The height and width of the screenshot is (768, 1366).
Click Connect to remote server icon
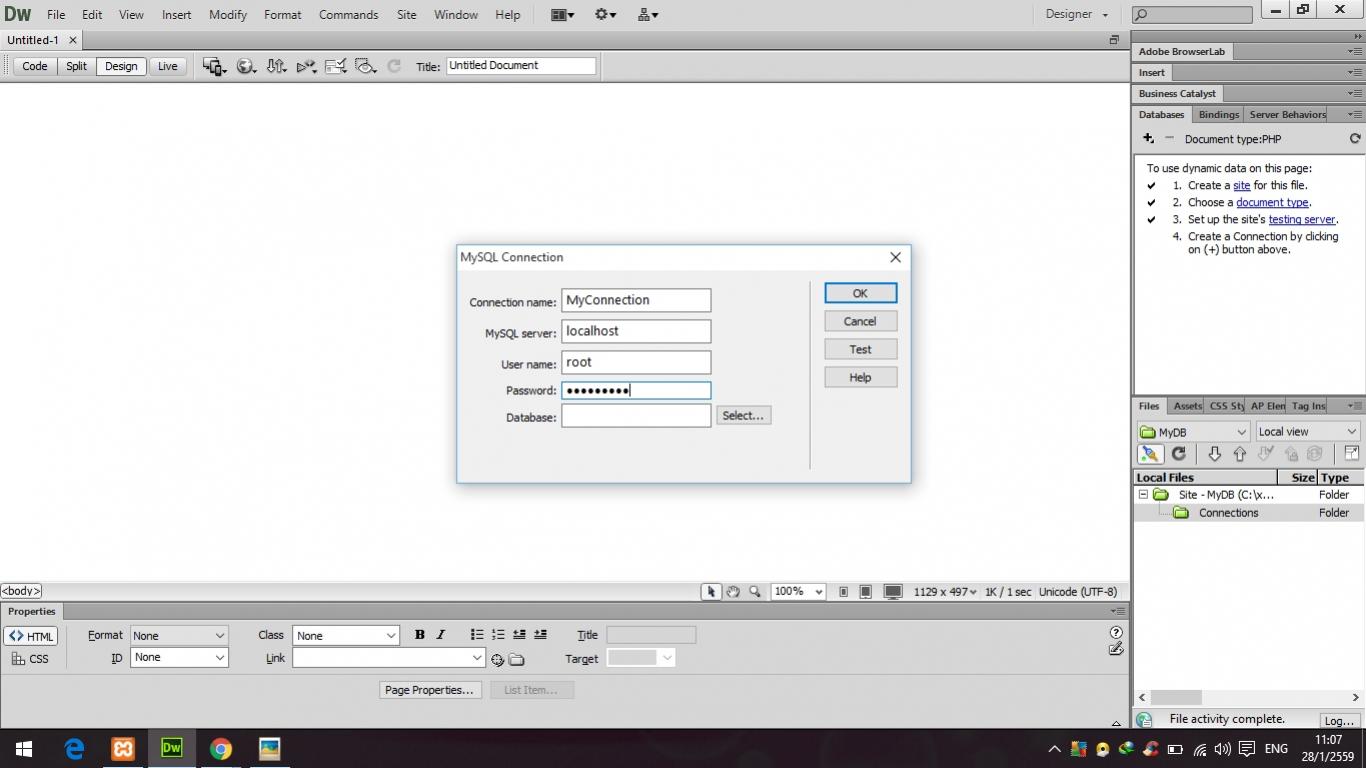click(x=1150, y=454)
